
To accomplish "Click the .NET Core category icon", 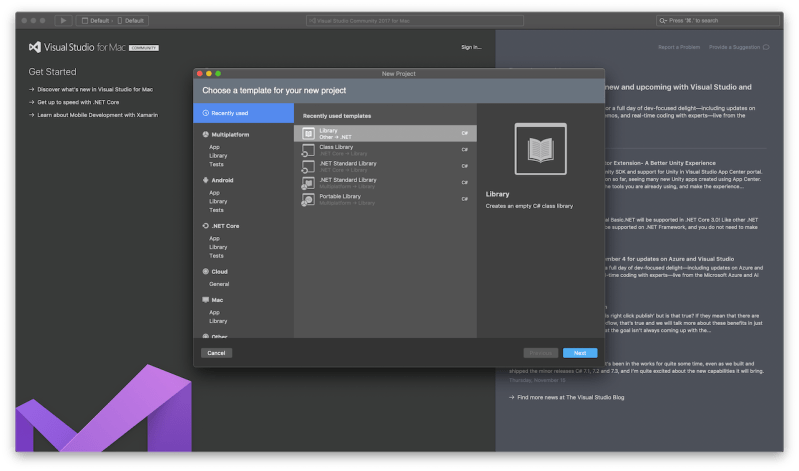I will pos(206,226).
